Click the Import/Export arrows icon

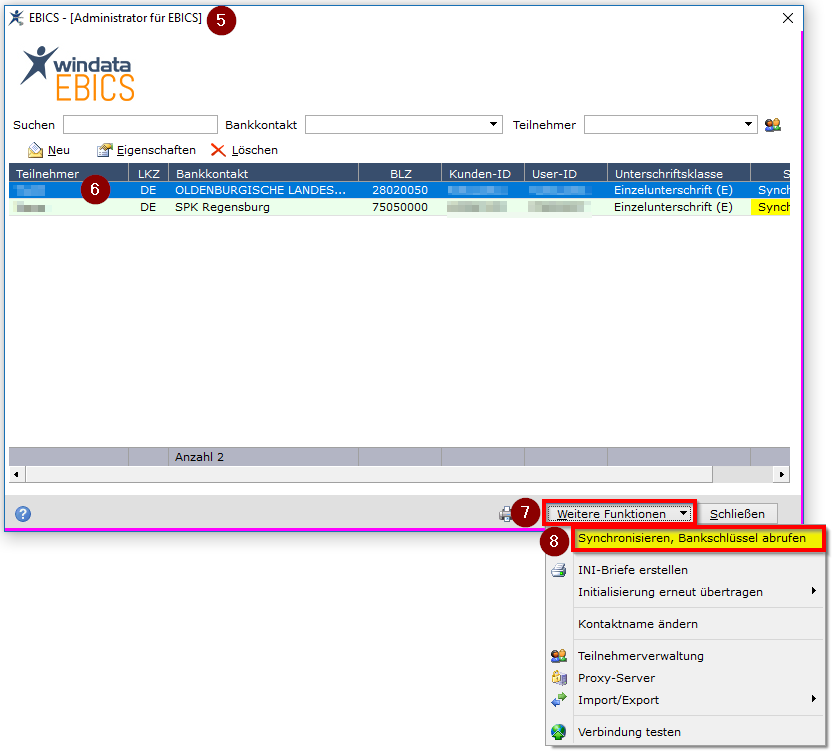pyautogui.click(x=559, y=700)
